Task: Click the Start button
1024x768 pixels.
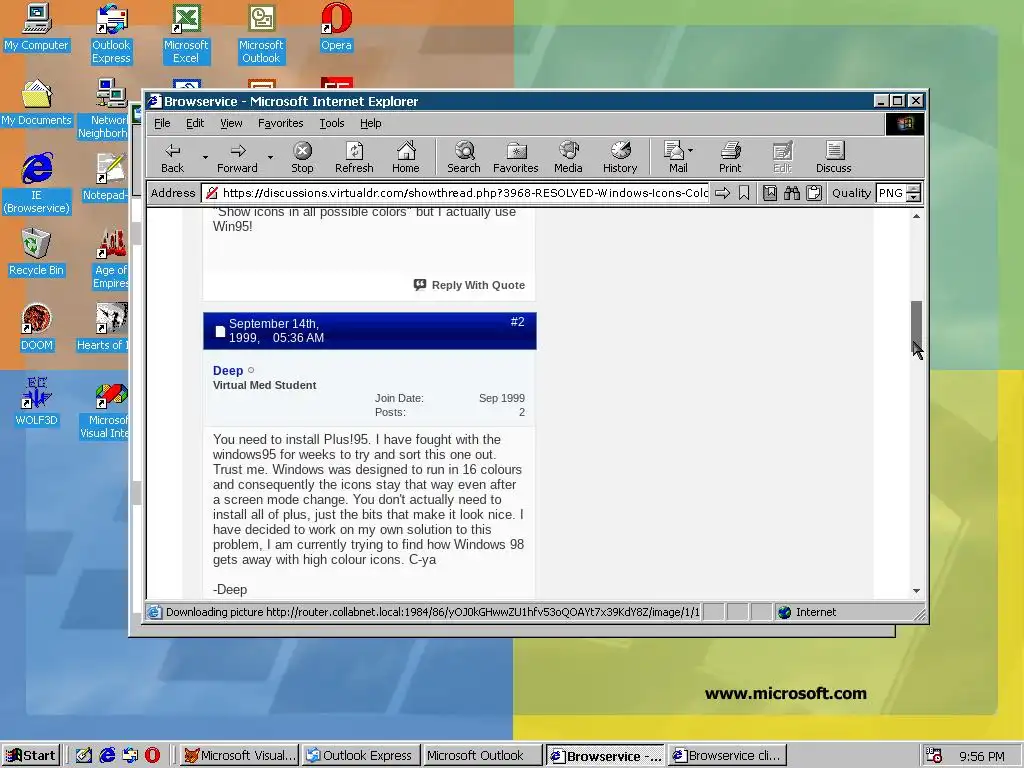Action: tap(31, 756)
